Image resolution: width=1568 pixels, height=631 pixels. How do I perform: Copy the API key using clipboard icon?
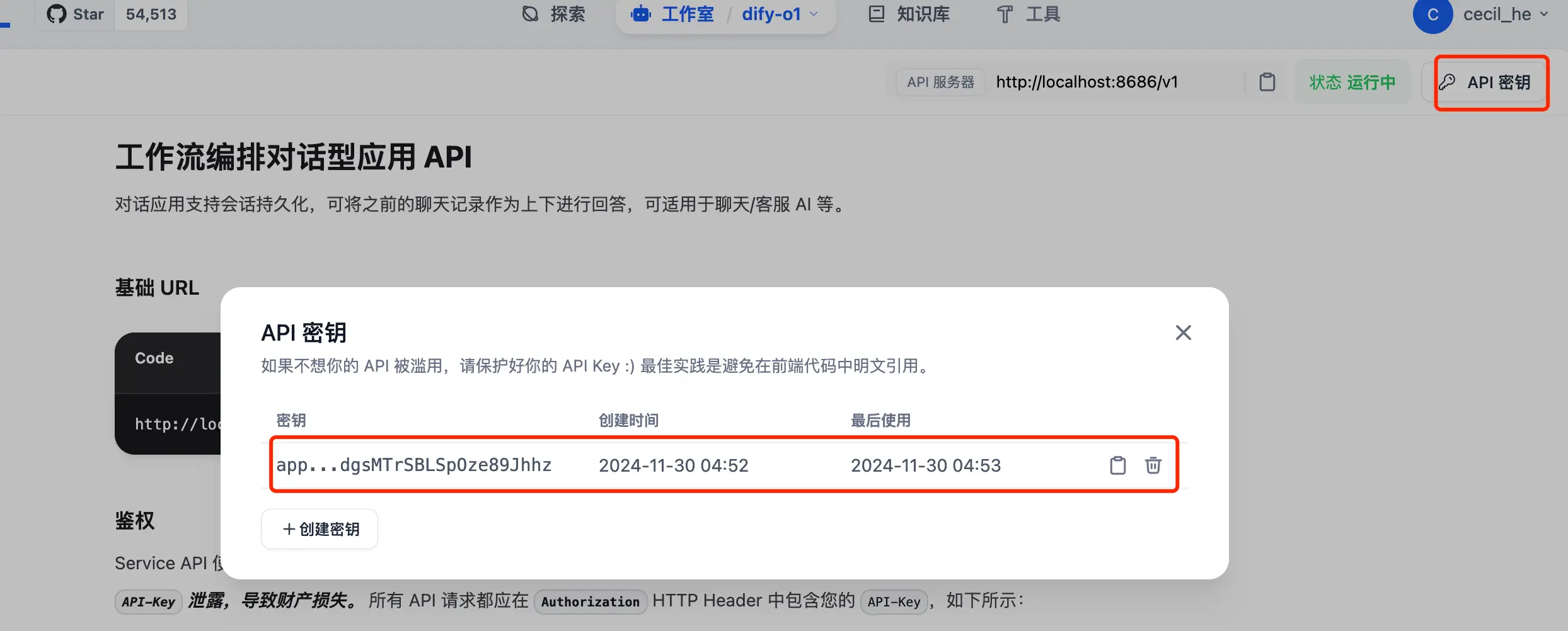click(1117, 465)
